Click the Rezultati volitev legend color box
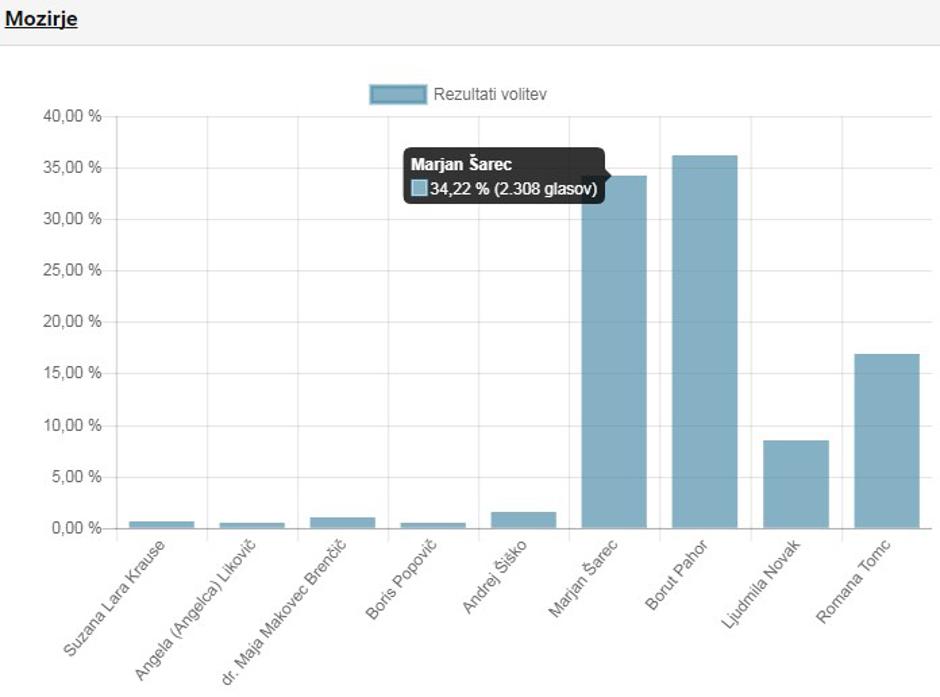This screenshot has height=697, width=940. point(398,94)
